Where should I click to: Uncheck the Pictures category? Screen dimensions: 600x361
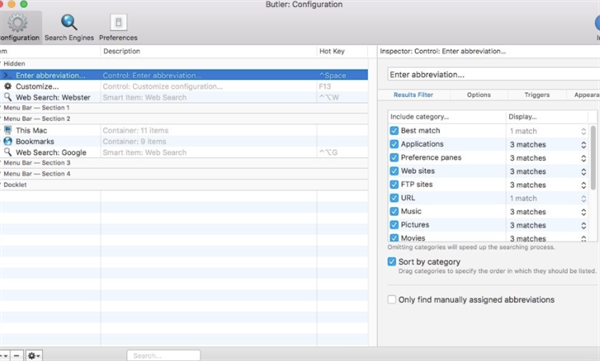pos(394,225)
